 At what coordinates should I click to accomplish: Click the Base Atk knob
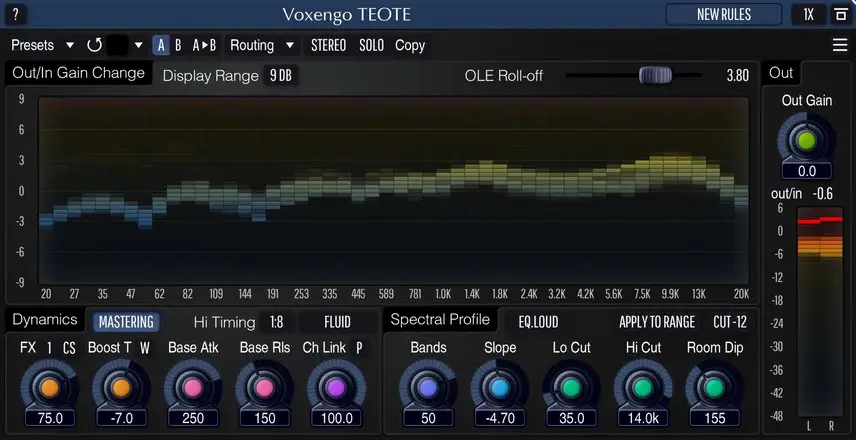click(193, 388)
